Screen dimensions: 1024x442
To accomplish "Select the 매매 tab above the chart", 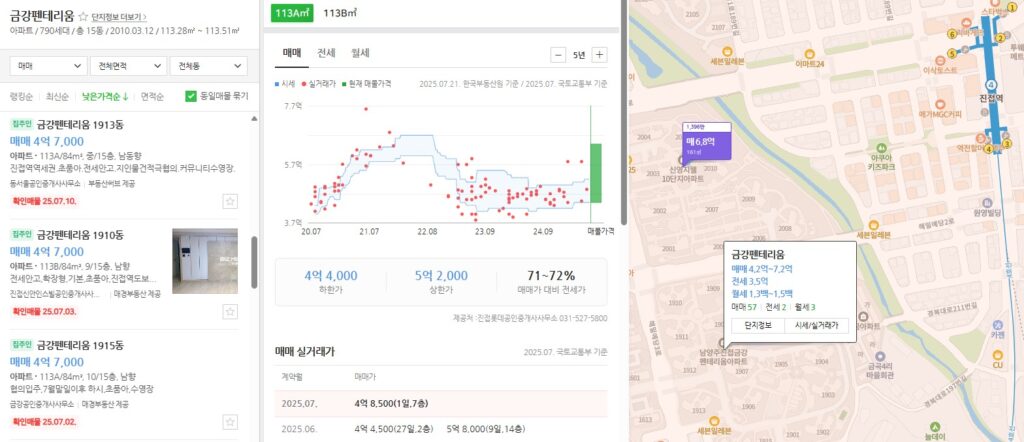I will [292, 54].
